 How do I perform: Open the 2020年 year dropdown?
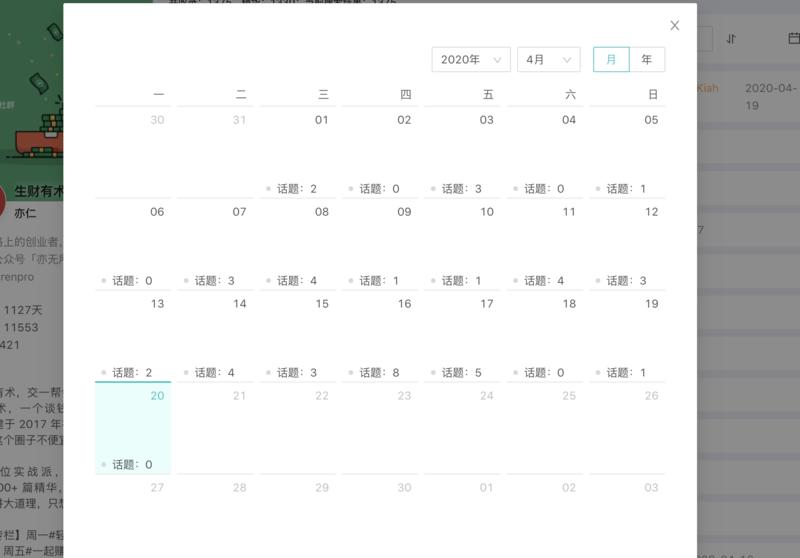click(471, 60)
